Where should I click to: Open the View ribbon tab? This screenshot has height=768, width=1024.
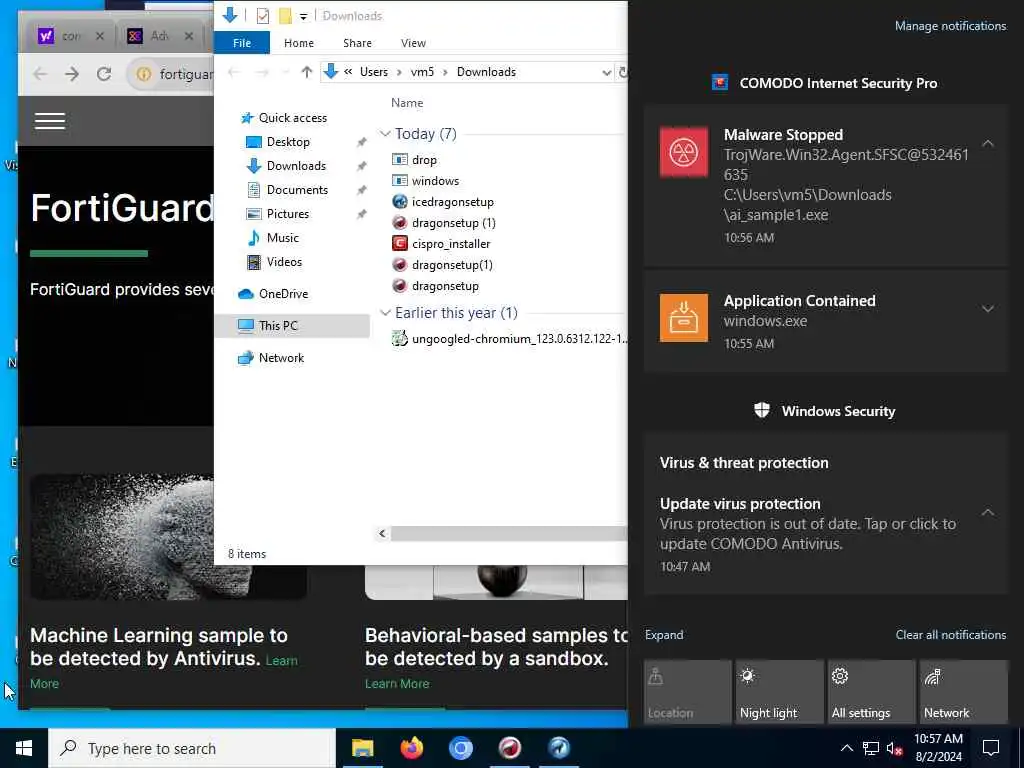tap(413, 43)
